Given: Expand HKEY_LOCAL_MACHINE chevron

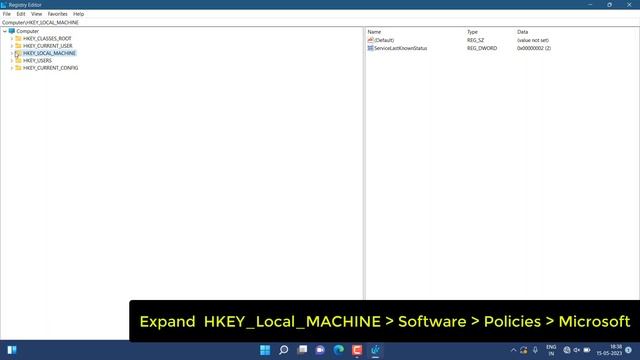Looking at the screenshot, I should [x=12, y=53].
